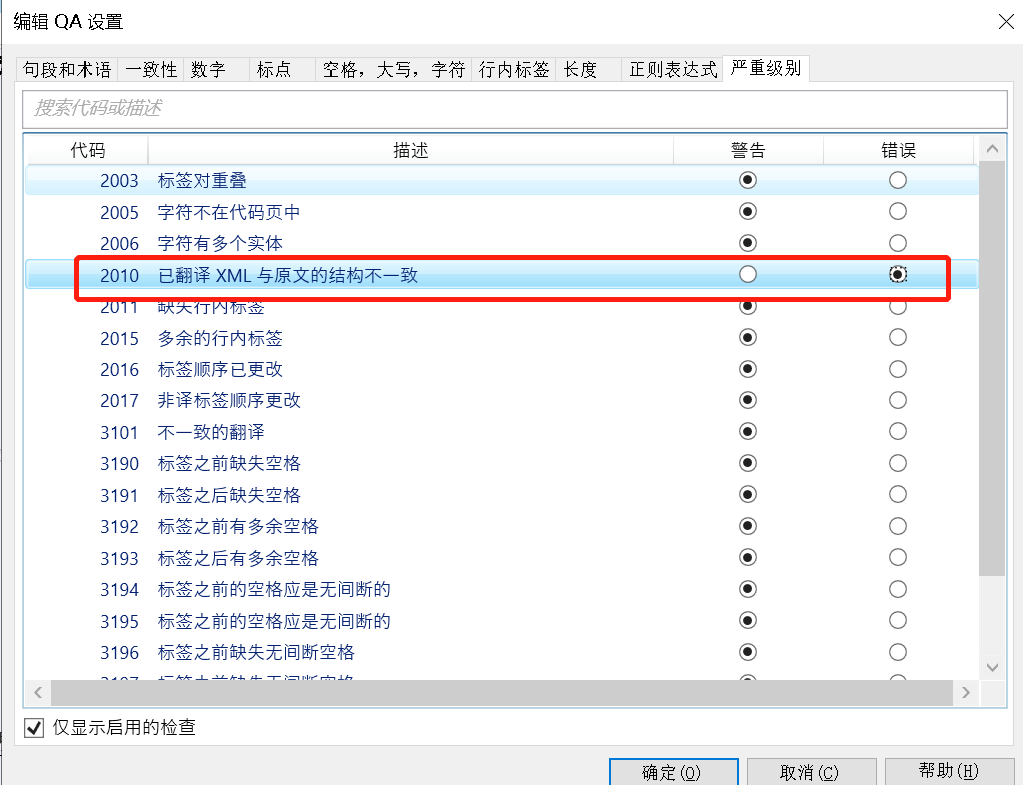Click the horizontal scrollbar right arrow
This screenshot has width=1023, height=785.
click(966, 692)
